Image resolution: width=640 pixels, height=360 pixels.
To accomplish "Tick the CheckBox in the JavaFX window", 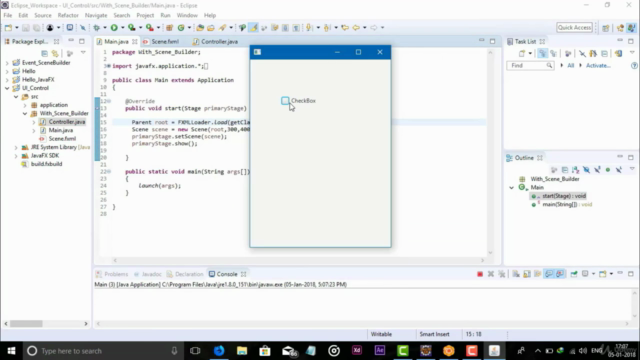I will click(x=285, y=100).
